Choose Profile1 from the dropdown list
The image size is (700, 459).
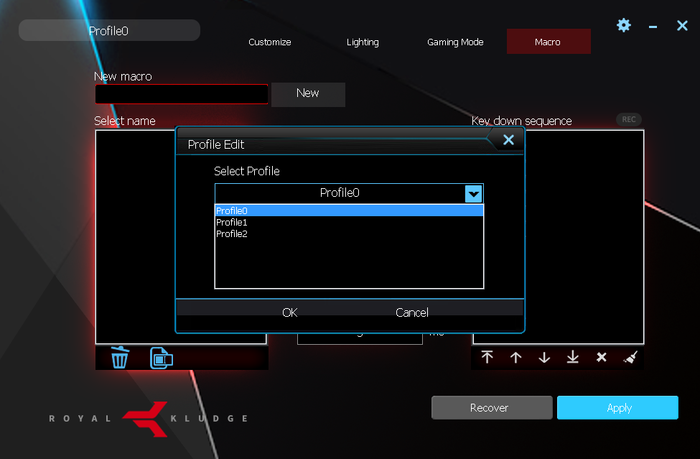(232, 222)
